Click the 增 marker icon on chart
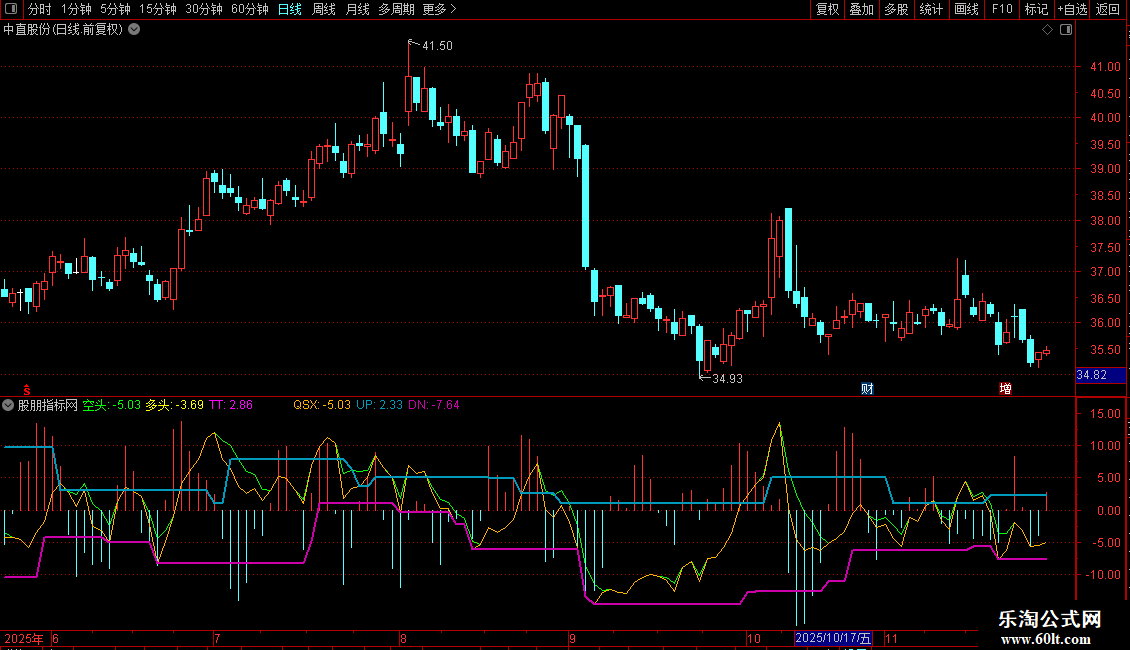This screenshot has height=650, width=1130. [1005, 388]
